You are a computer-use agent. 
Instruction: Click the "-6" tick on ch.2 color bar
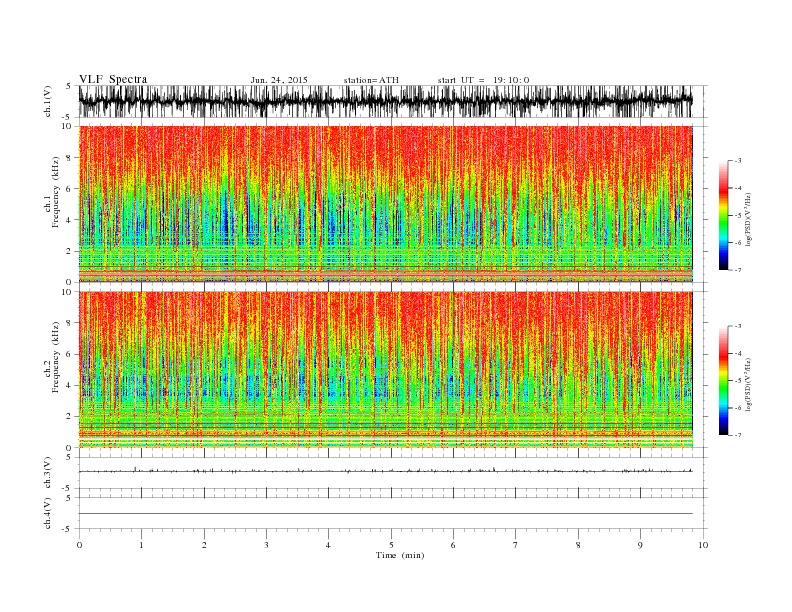click(x=737, y=408)
